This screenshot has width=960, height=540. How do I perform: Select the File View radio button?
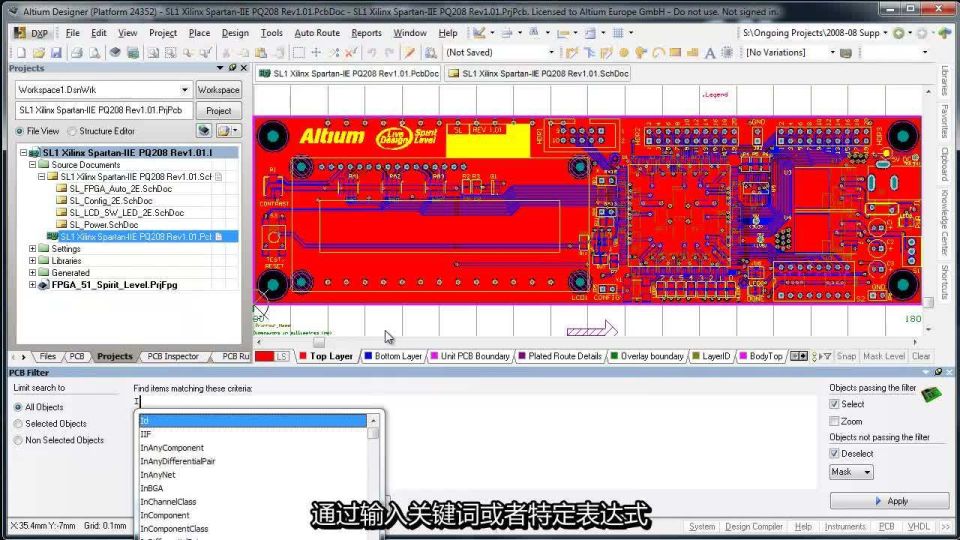(x=20, y=131)
